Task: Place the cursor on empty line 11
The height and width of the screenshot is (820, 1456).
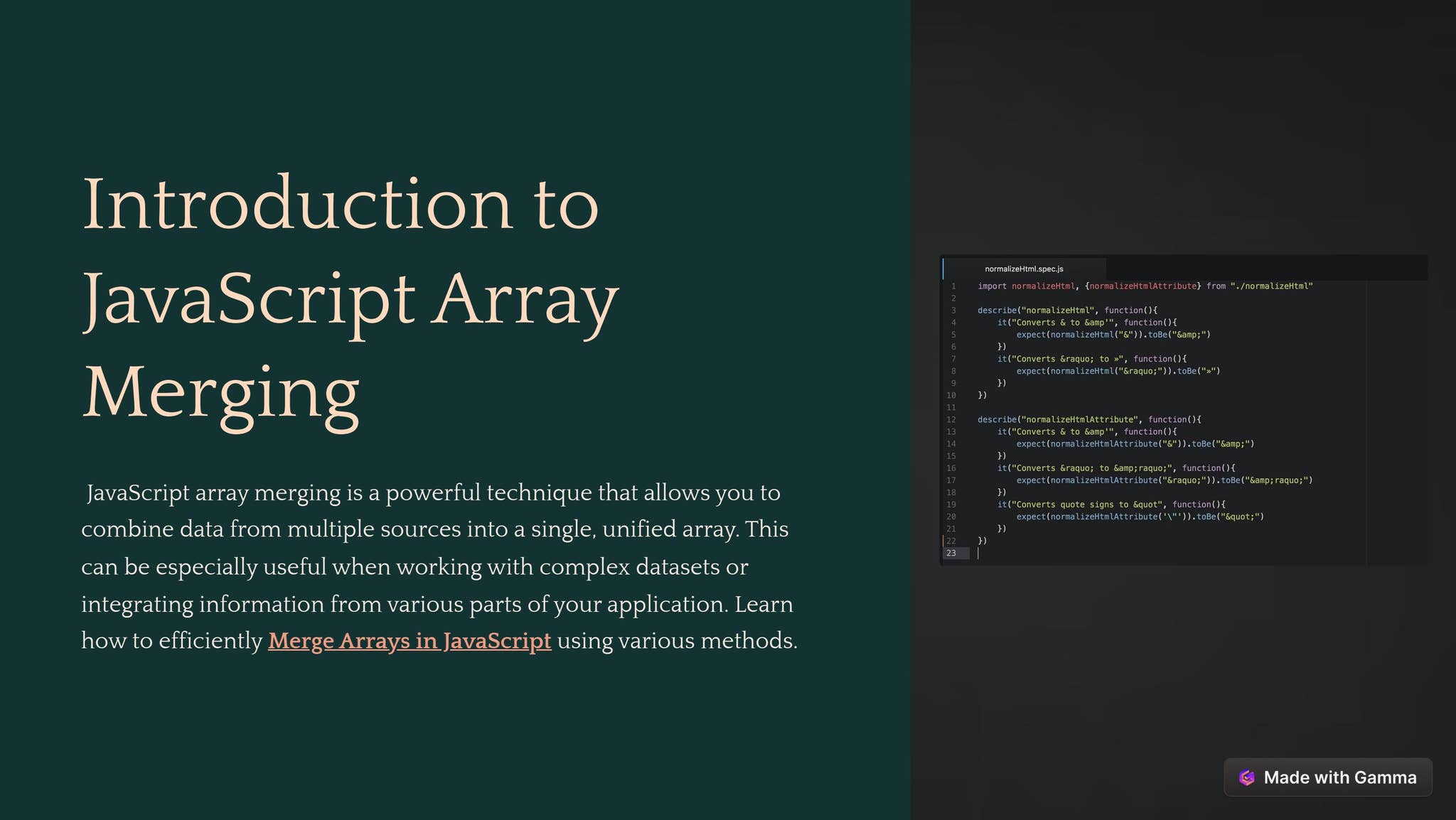Action: point(1031,407)
